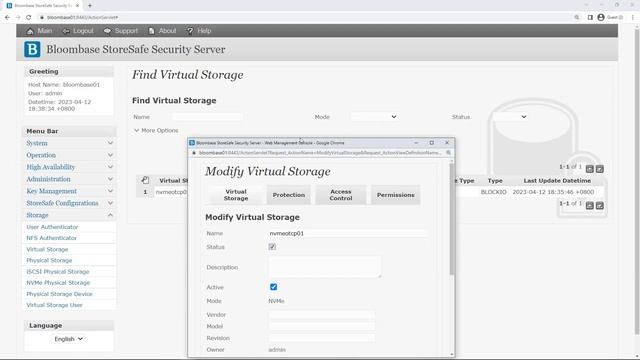
Task: Open the Guest profile icon
Action: [601, 18]
